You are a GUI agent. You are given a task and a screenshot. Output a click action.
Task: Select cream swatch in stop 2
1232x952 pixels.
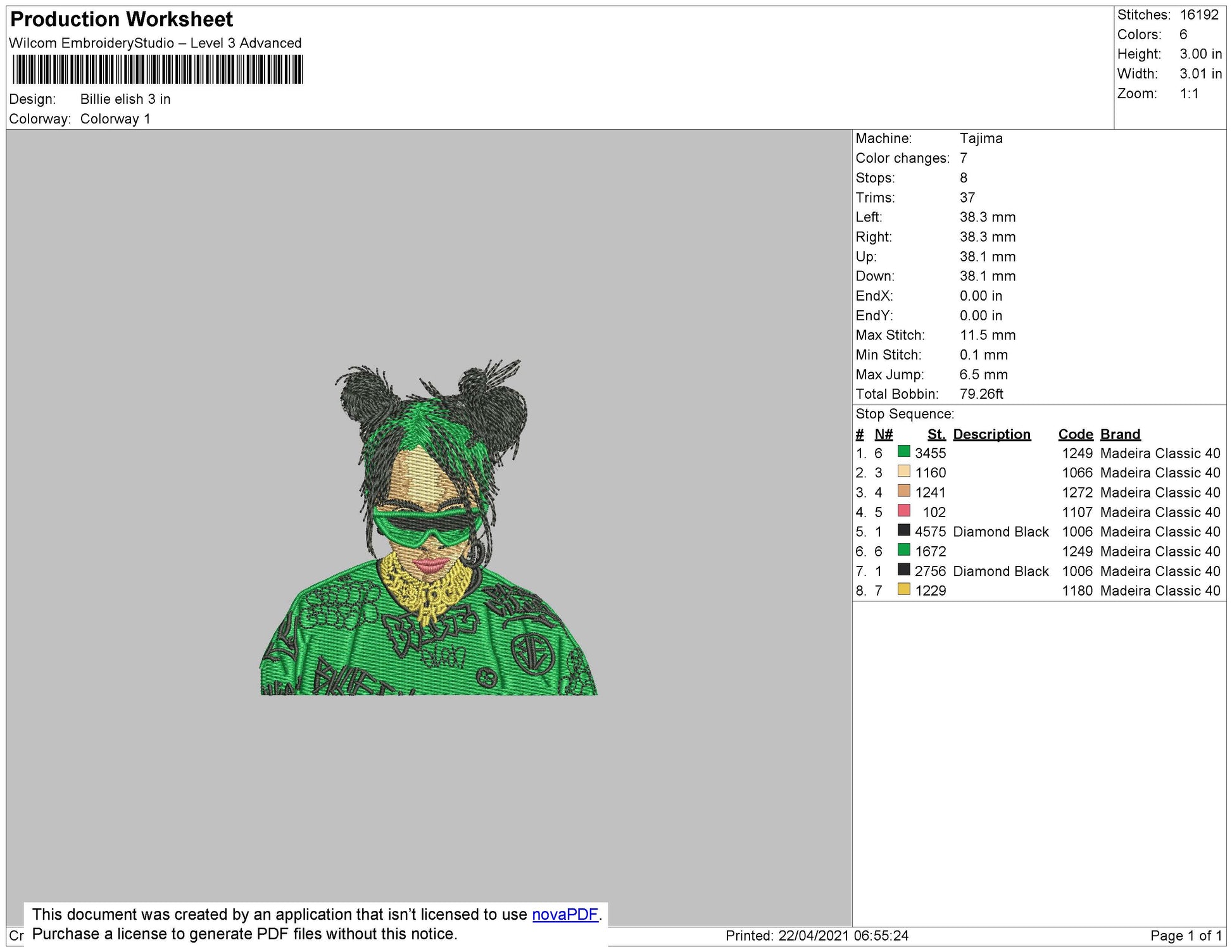tap(903, 471)
